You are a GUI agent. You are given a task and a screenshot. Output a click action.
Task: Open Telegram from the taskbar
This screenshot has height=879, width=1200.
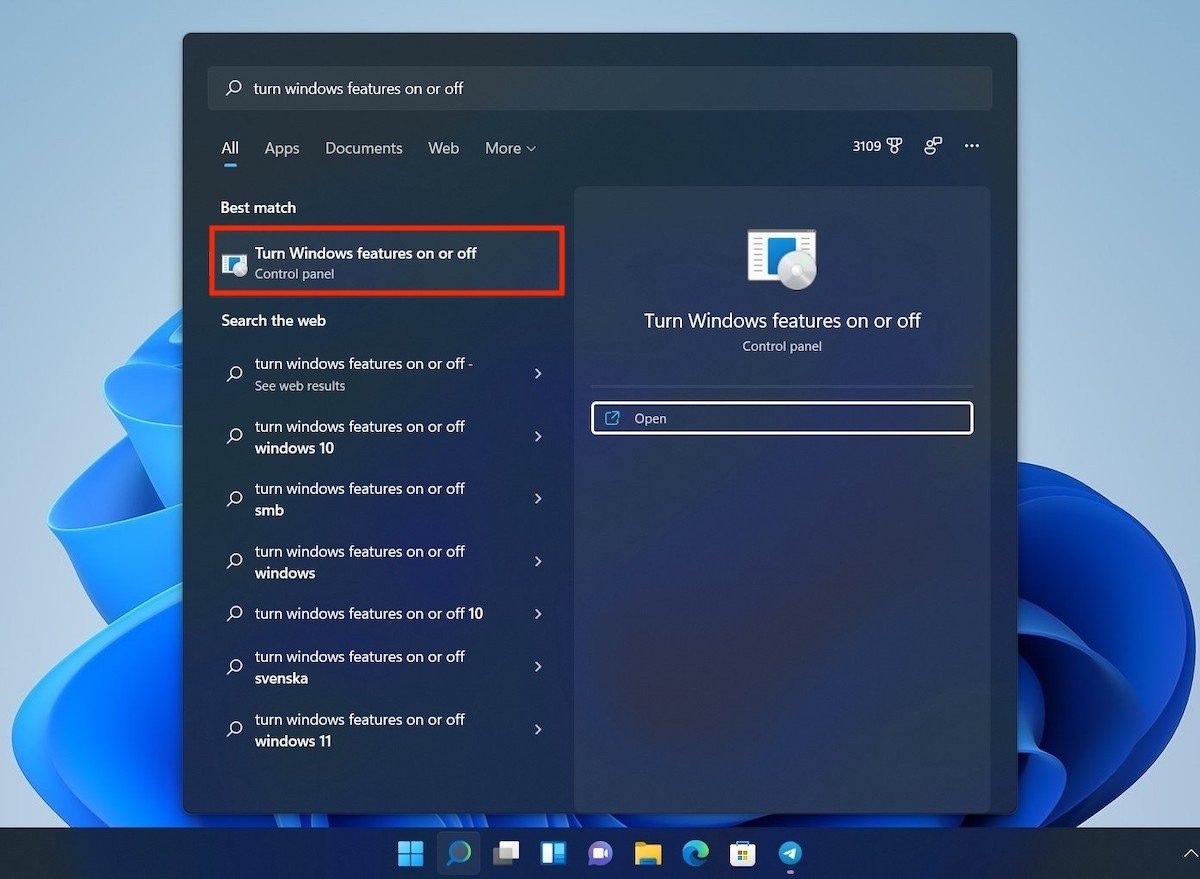point(790,853)
